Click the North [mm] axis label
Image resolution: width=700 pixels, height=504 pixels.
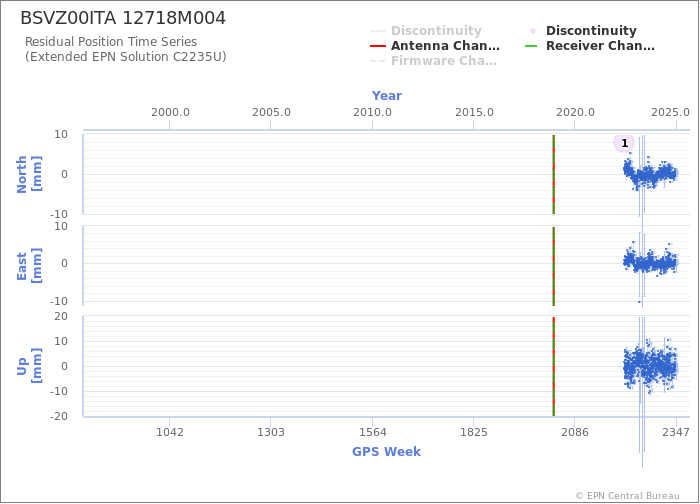tap(29, 174)
